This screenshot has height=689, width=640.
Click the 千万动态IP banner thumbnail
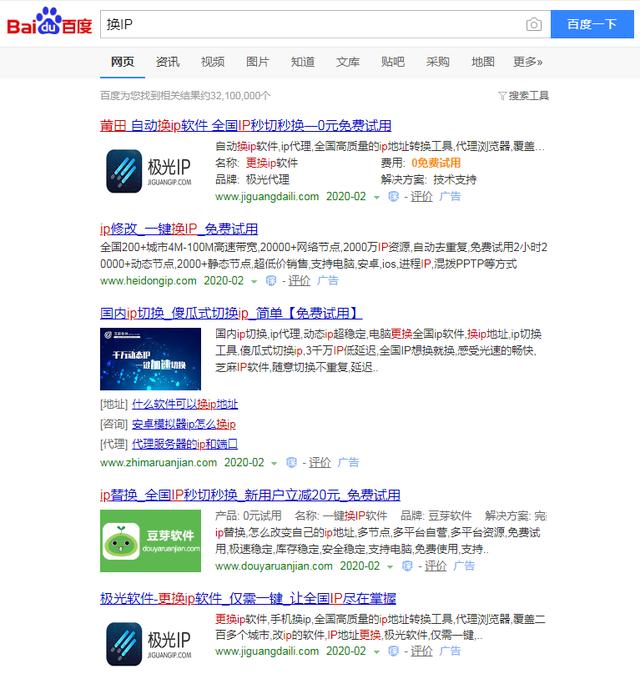point(150,359)
